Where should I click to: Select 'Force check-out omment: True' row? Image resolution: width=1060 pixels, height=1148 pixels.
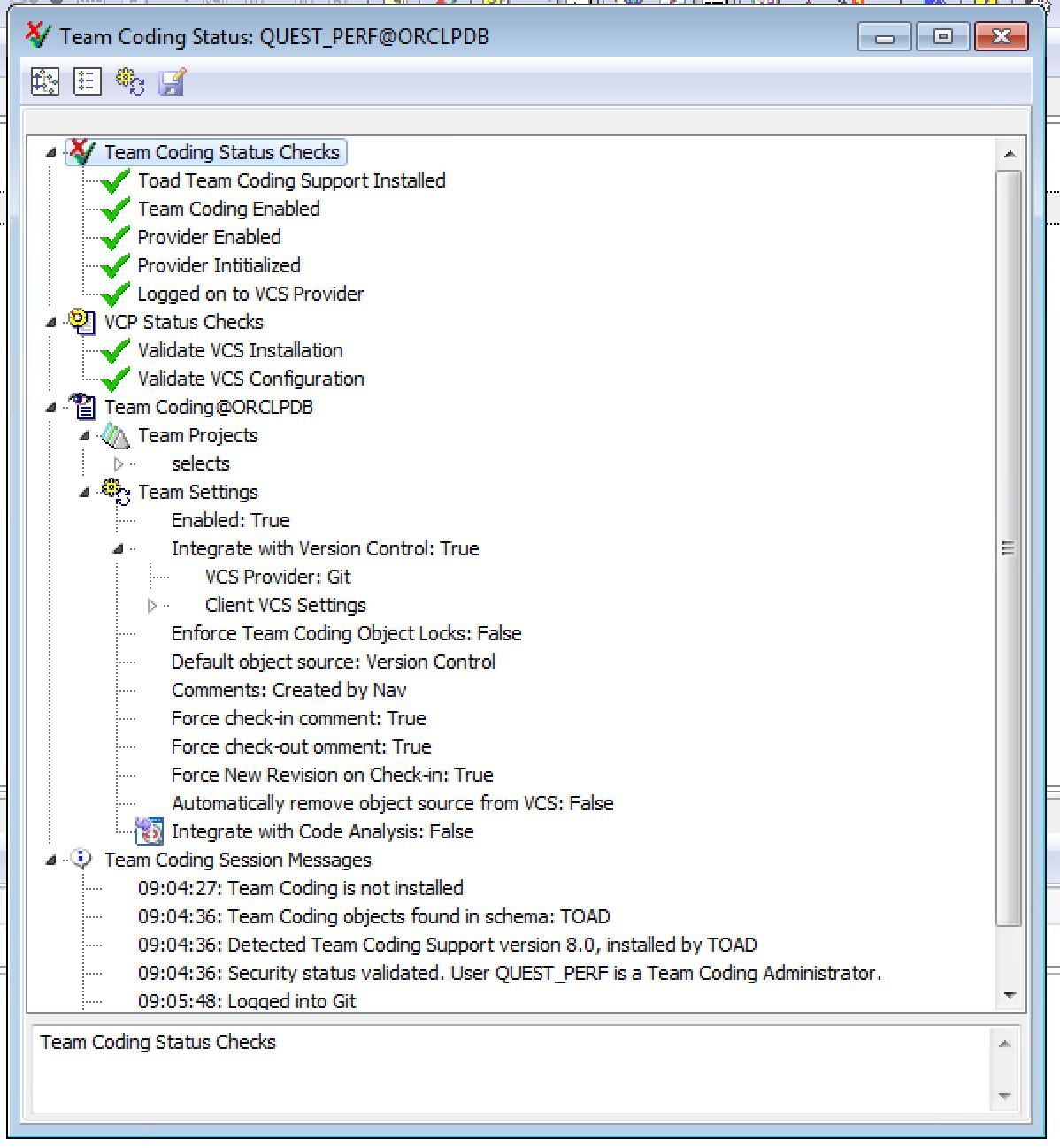click(x=302, y=746)
